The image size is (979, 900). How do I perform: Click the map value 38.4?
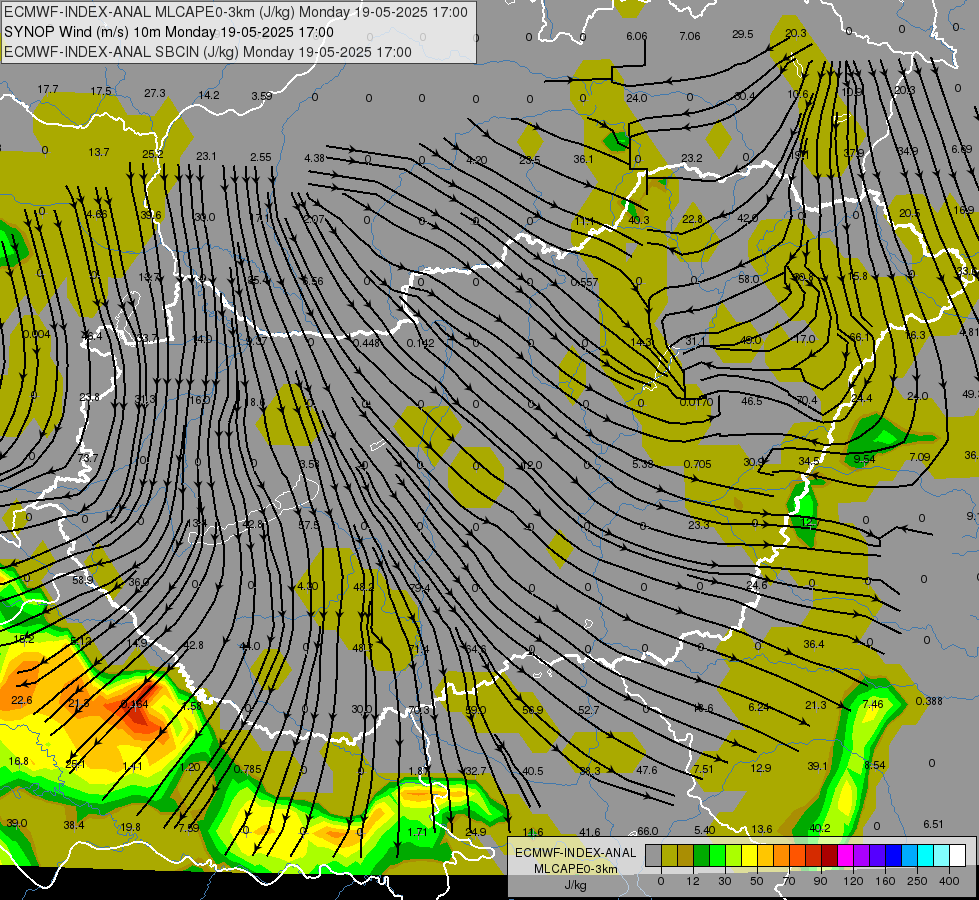coord(74,826)
